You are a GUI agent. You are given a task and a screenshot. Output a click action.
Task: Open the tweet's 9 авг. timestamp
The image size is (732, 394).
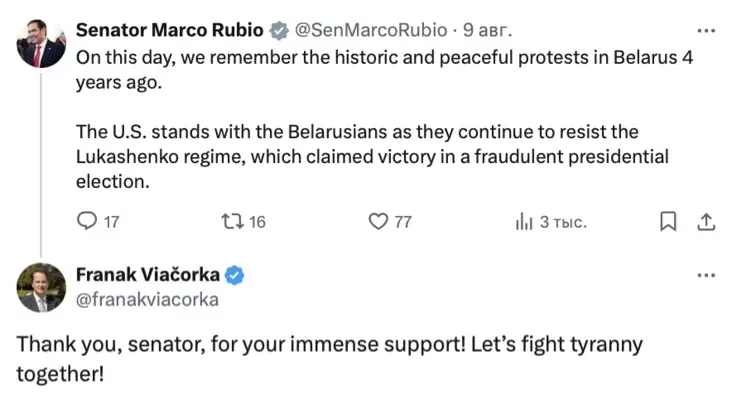click(487, 30)
